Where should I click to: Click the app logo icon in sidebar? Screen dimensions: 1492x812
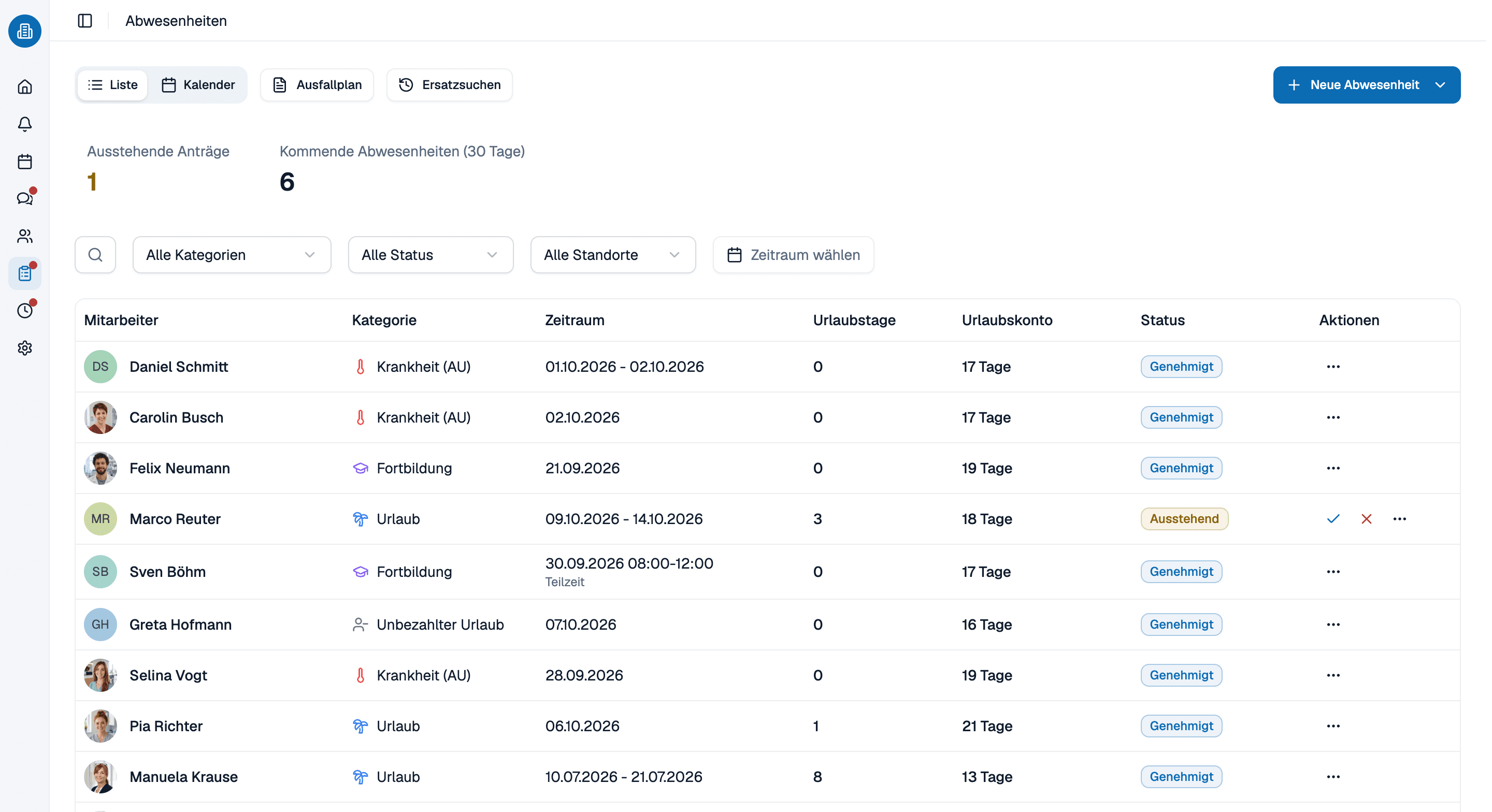(x=25, y=31)
